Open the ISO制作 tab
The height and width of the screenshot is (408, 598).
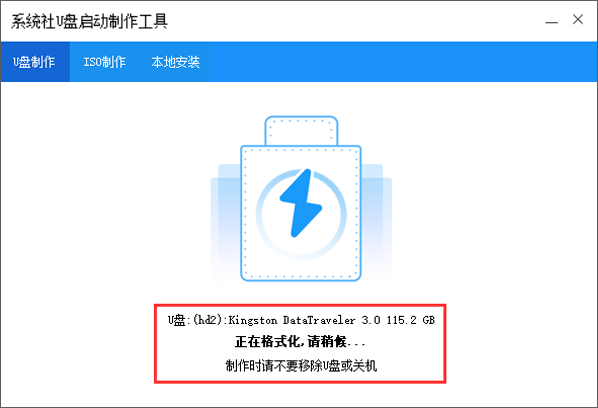click(x=104, y=62)
